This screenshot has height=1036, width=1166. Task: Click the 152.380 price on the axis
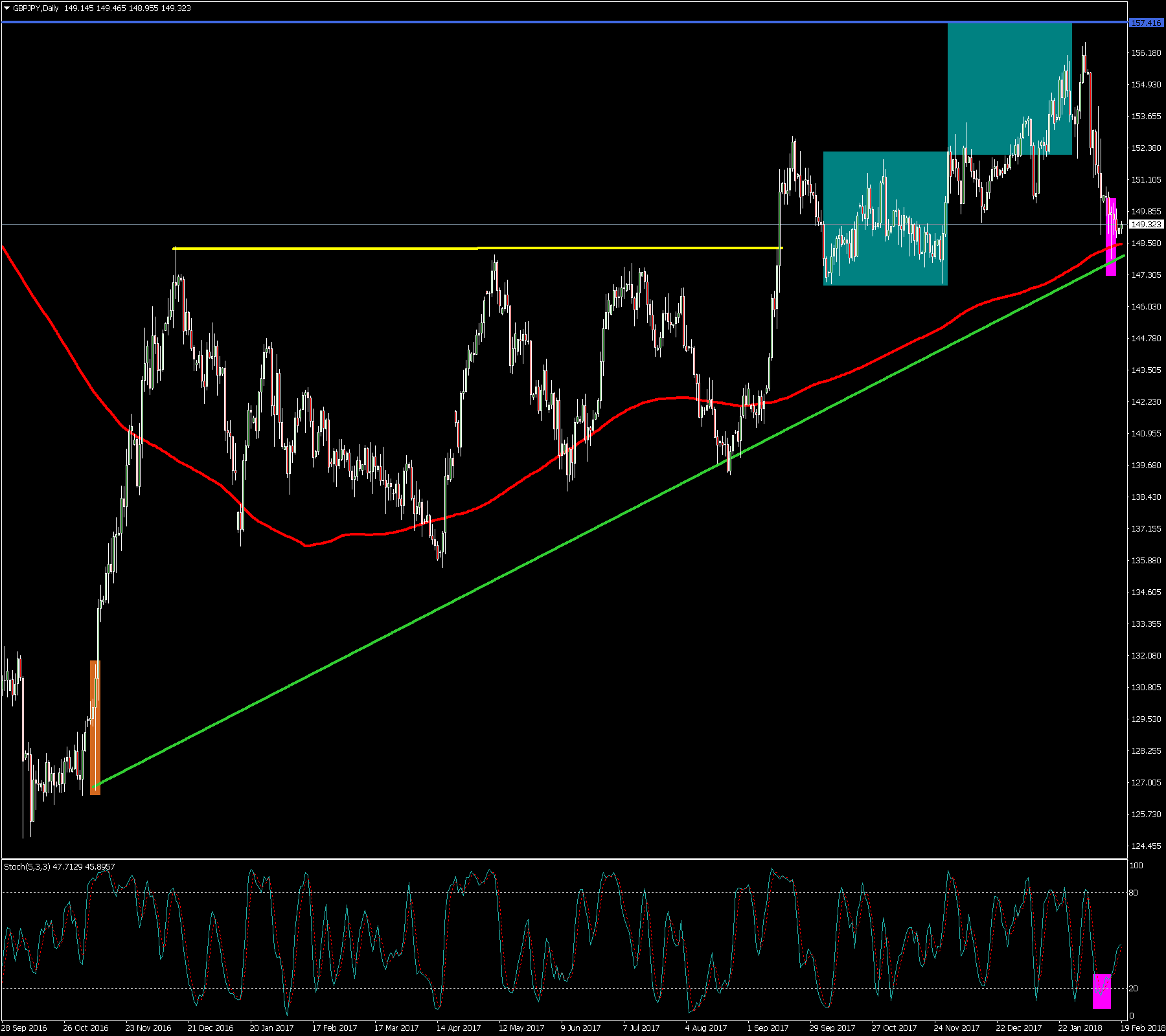(x=1145, y=148)
